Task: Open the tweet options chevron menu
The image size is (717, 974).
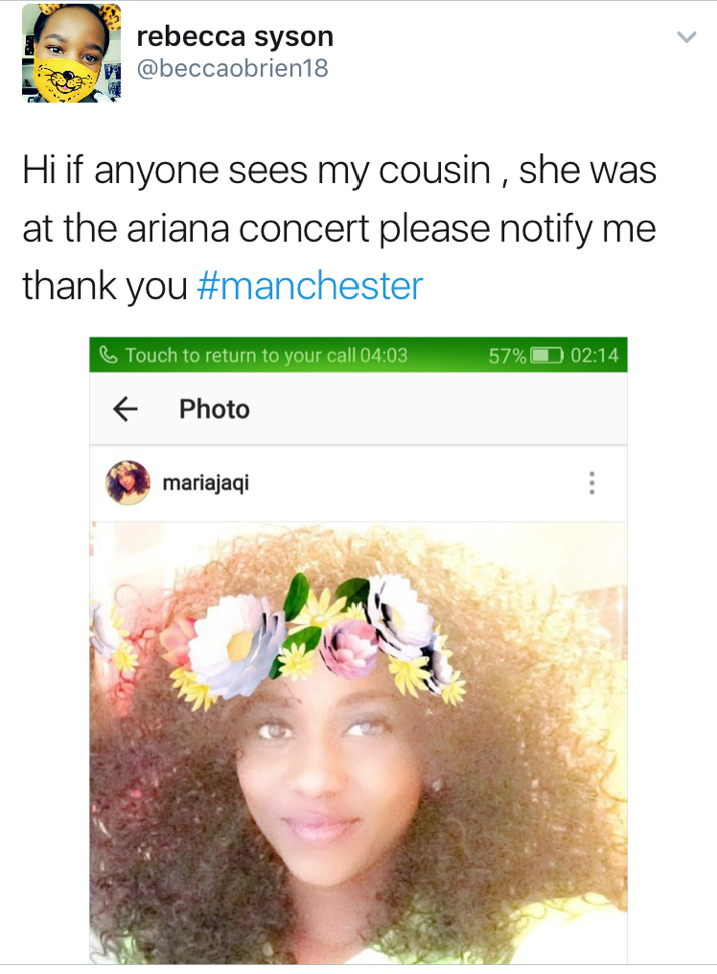Action: pos(686,37)
